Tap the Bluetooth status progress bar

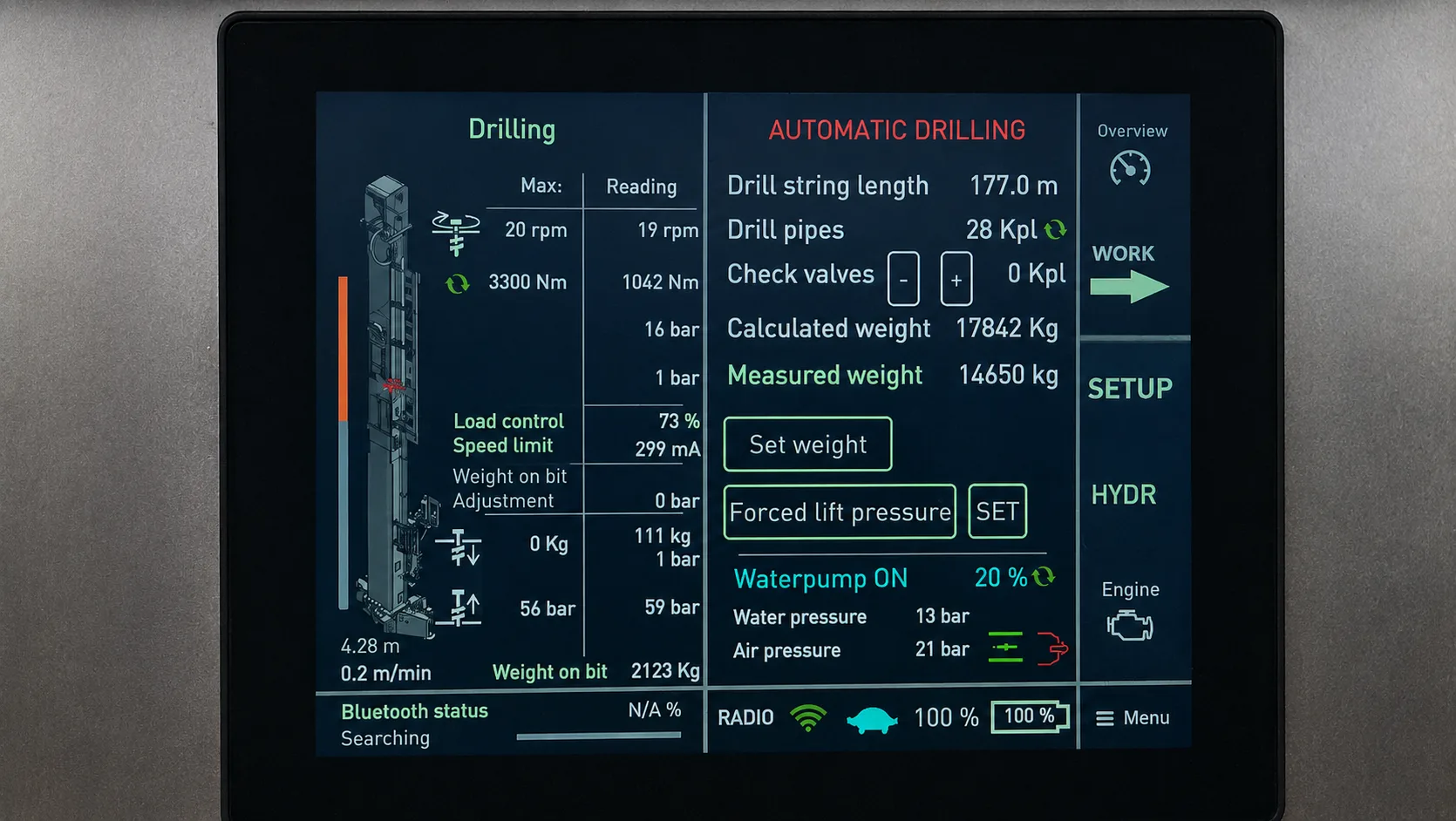[x=598, y=736]
